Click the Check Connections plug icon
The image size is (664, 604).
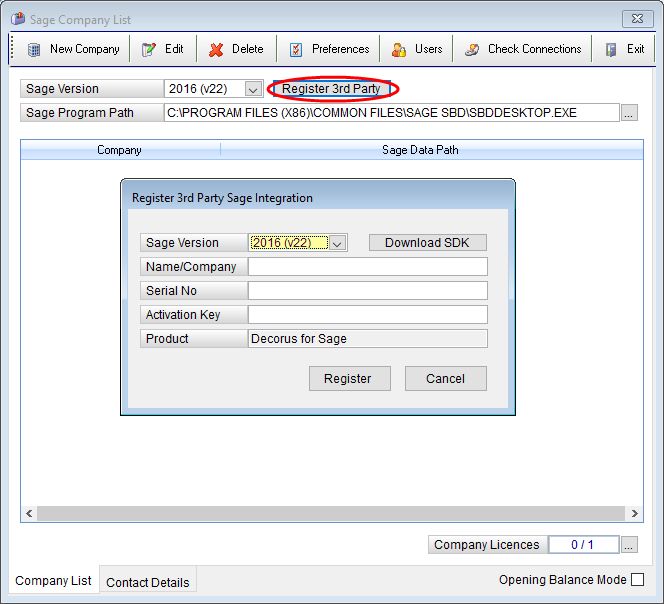(472, 50)
